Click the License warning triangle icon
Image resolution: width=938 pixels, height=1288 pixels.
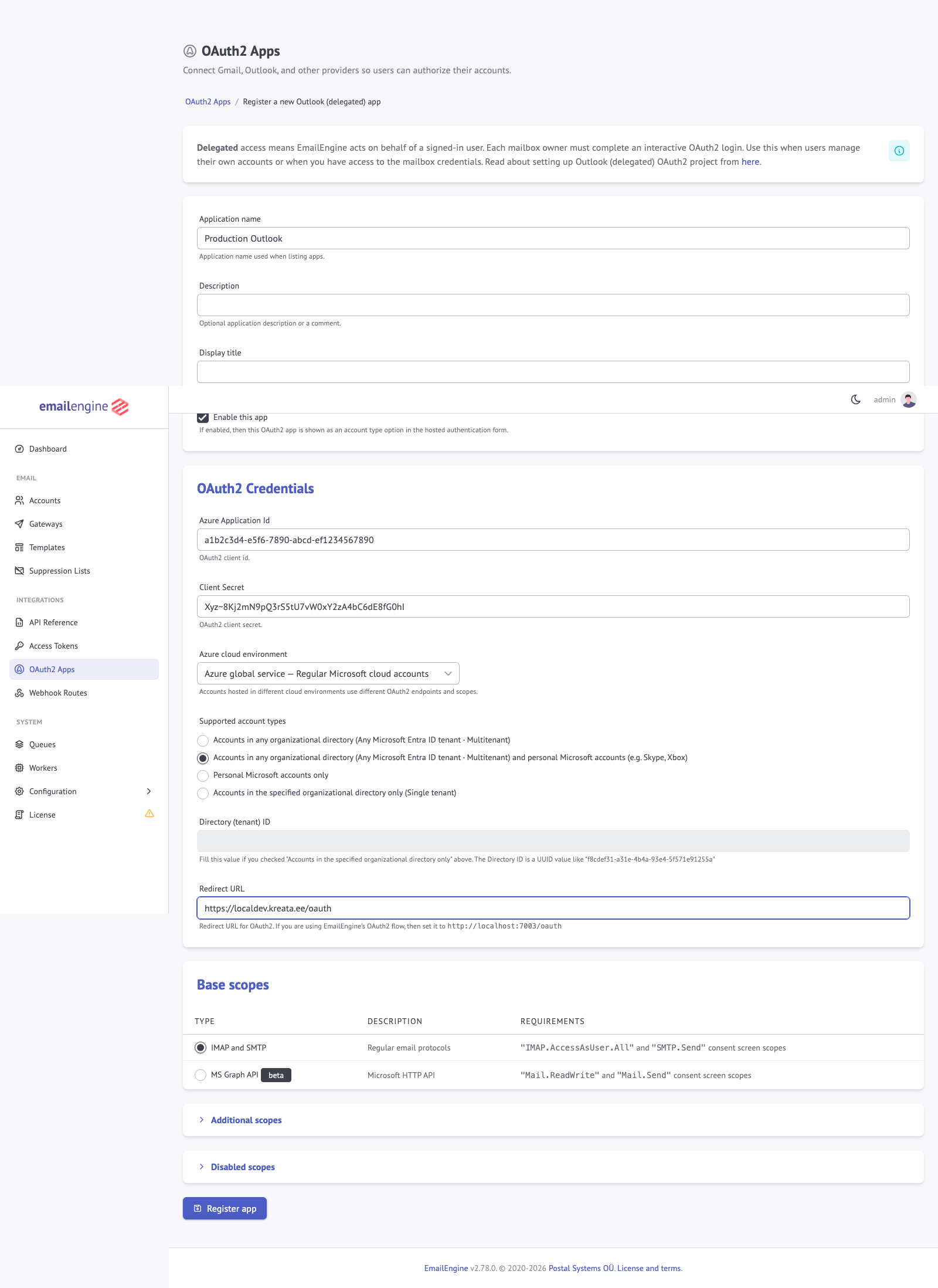149,814
